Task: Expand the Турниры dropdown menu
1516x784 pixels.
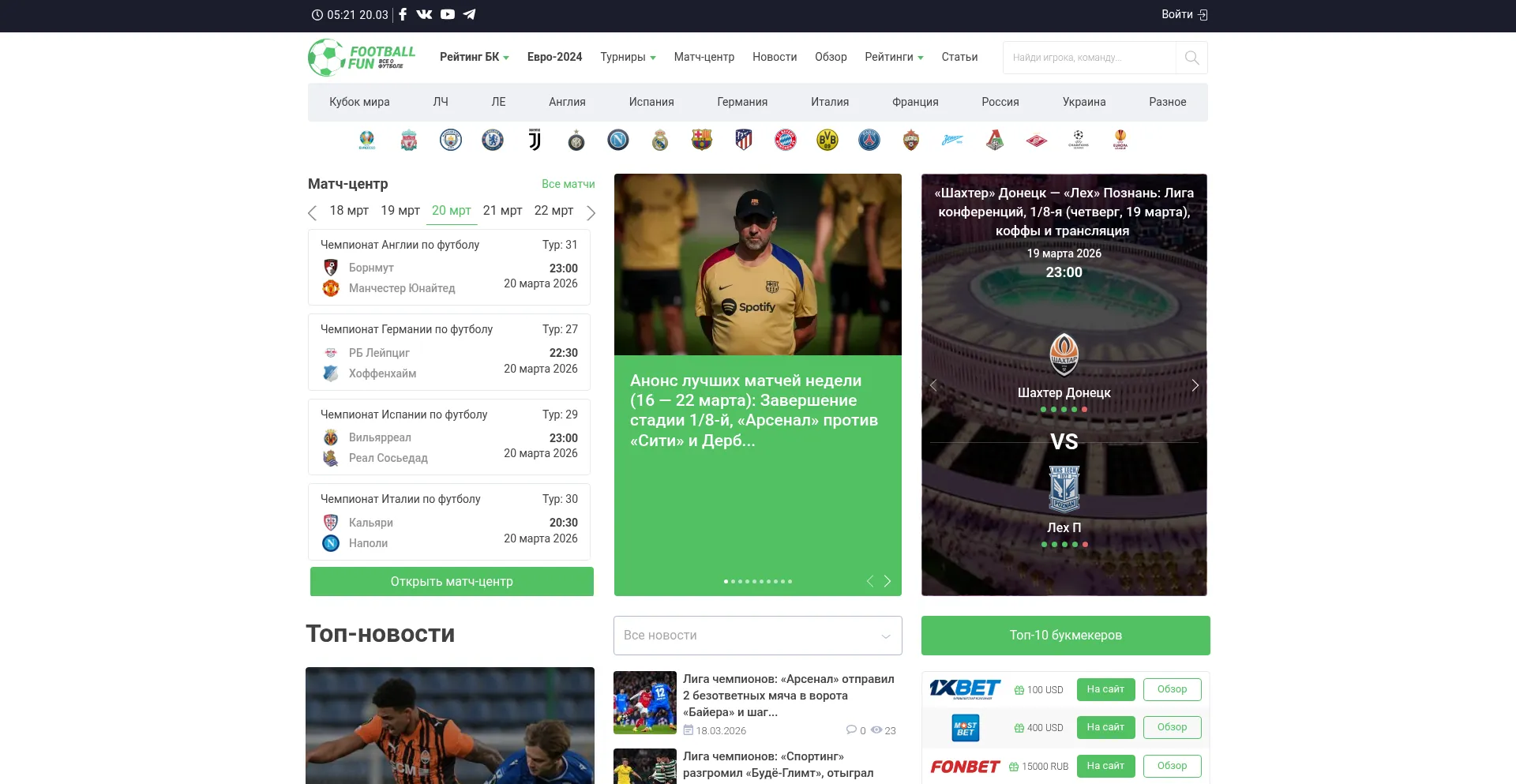Action: (628, 57)
